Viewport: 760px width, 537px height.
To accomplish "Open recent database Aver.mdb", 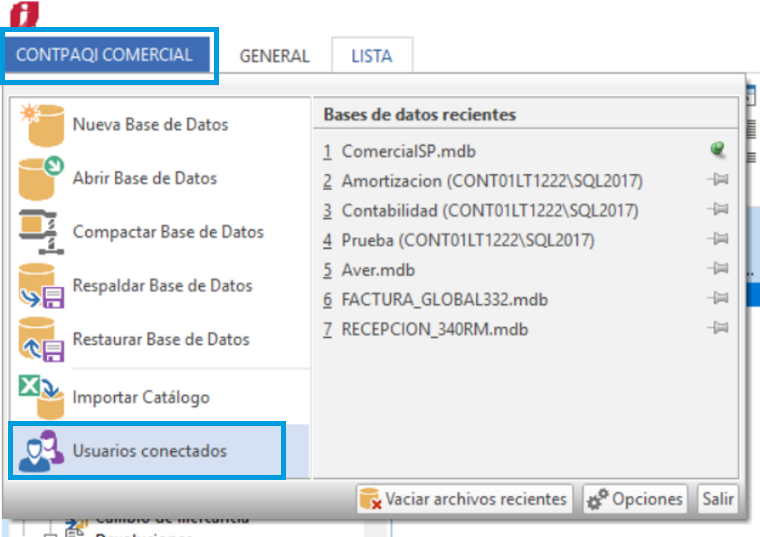I will (378, 270).
